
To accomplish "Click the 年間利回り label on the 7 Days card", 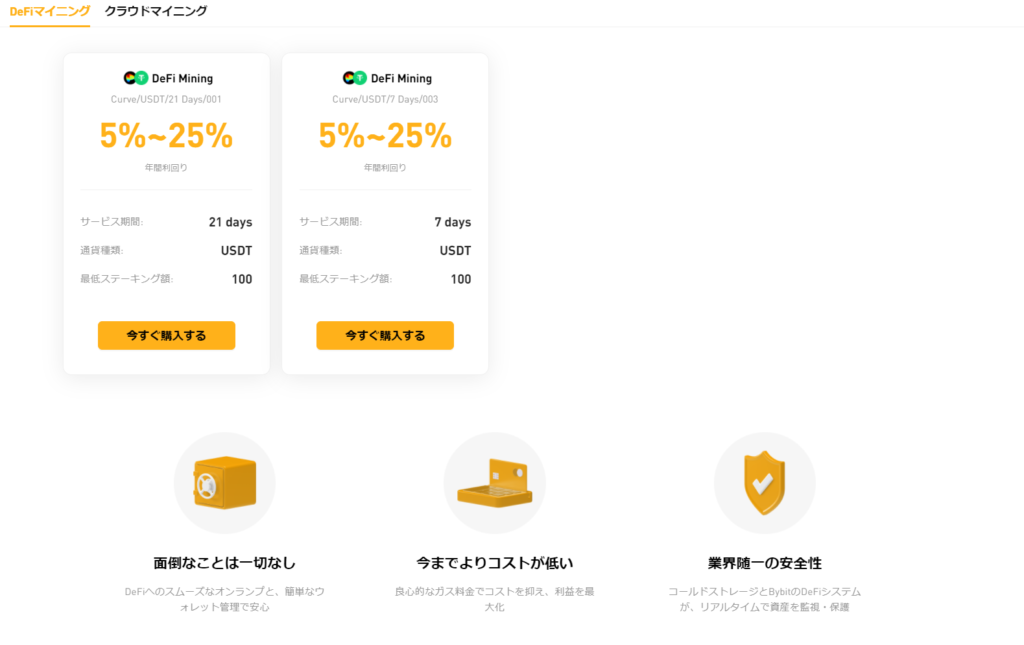I will (x=385, y=168).
